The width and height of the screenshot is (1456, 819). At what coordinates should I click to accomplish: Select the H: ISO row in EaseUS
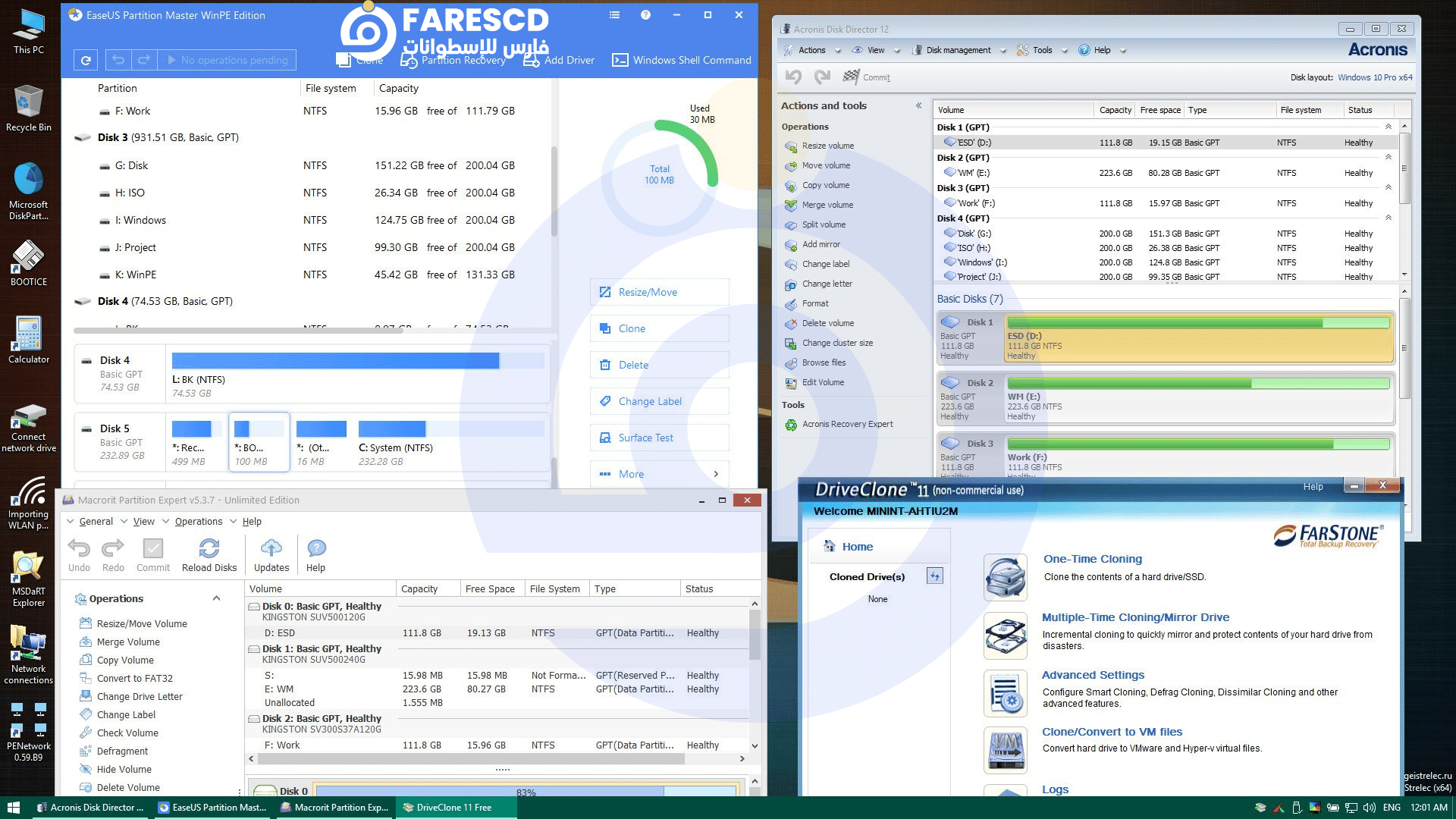coord(308,193)
